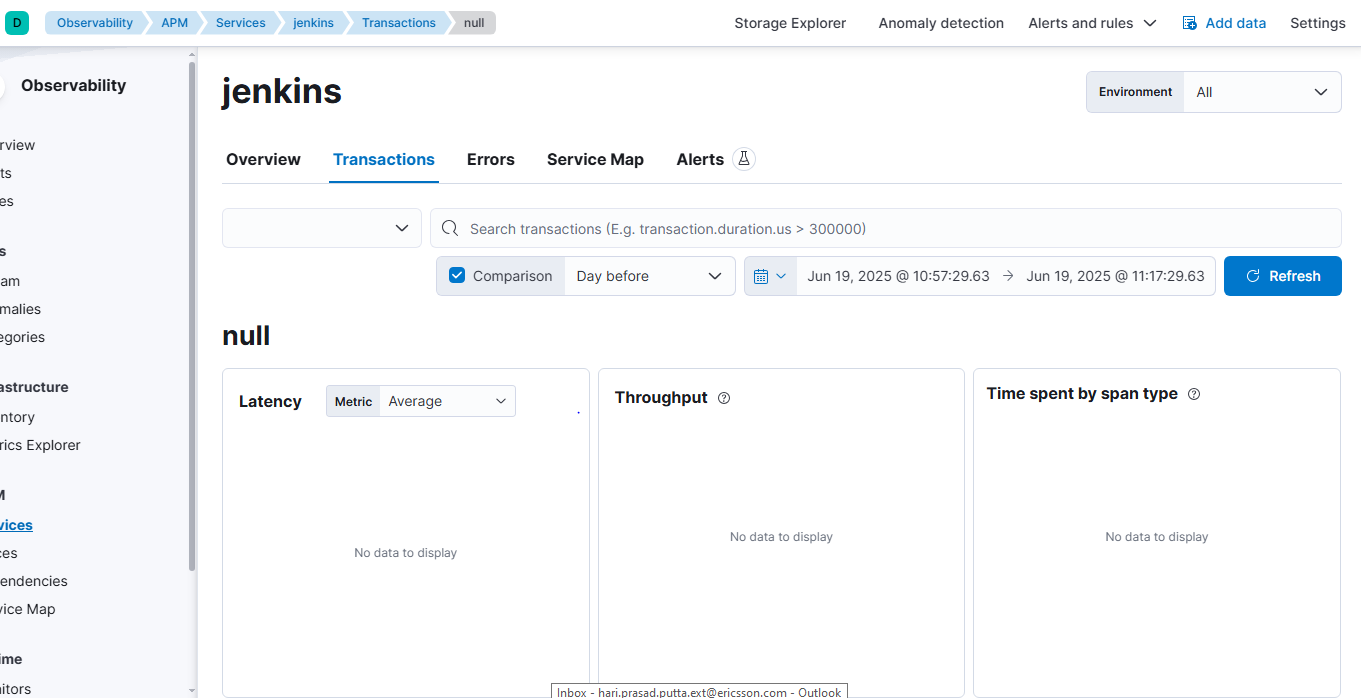Click the green D space avatar icon

coord(17,23)
